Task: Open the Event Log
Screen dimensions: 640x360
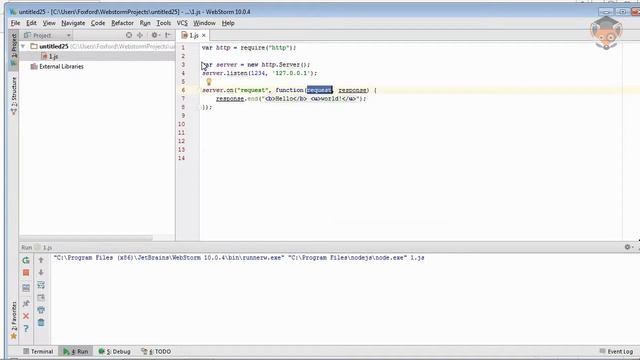Action: click(x=616, y=351)
